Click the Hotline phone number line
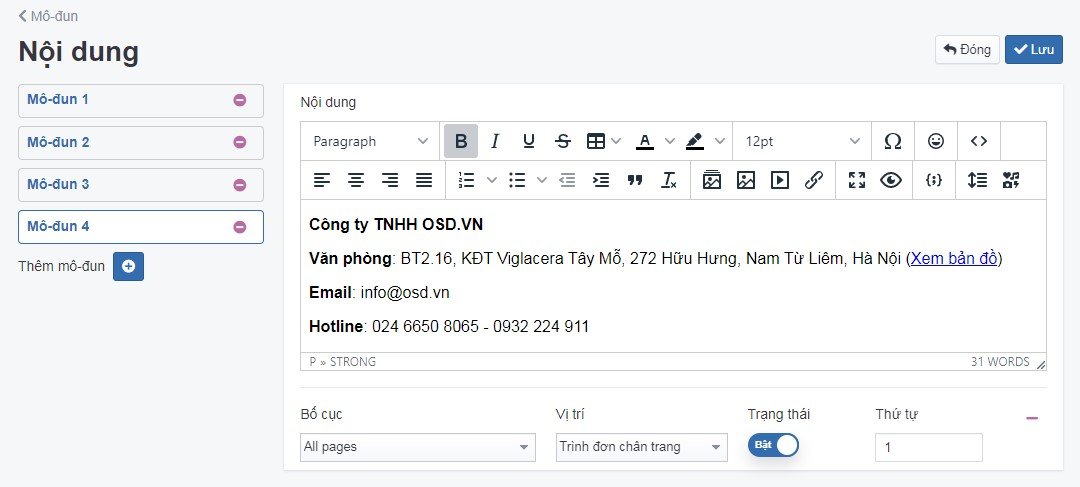Screen dimensions: 1080x487 coord(449,327)
